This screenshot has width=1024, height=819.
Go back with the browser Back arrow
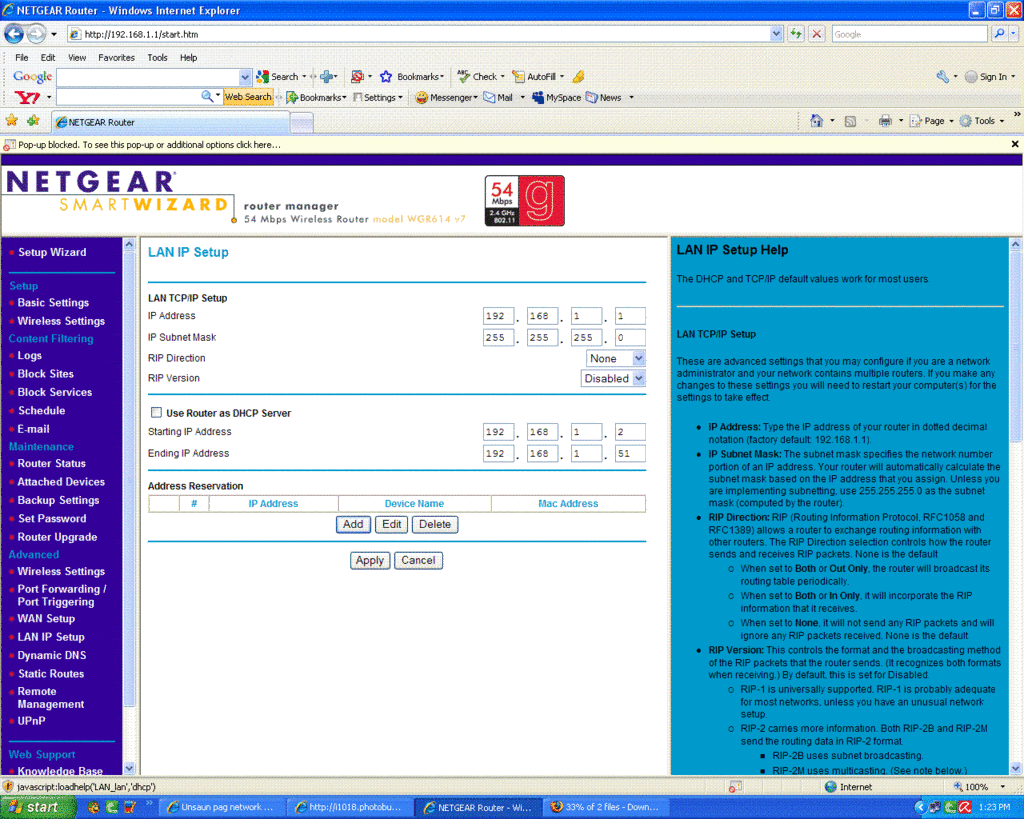coord(14,33)
